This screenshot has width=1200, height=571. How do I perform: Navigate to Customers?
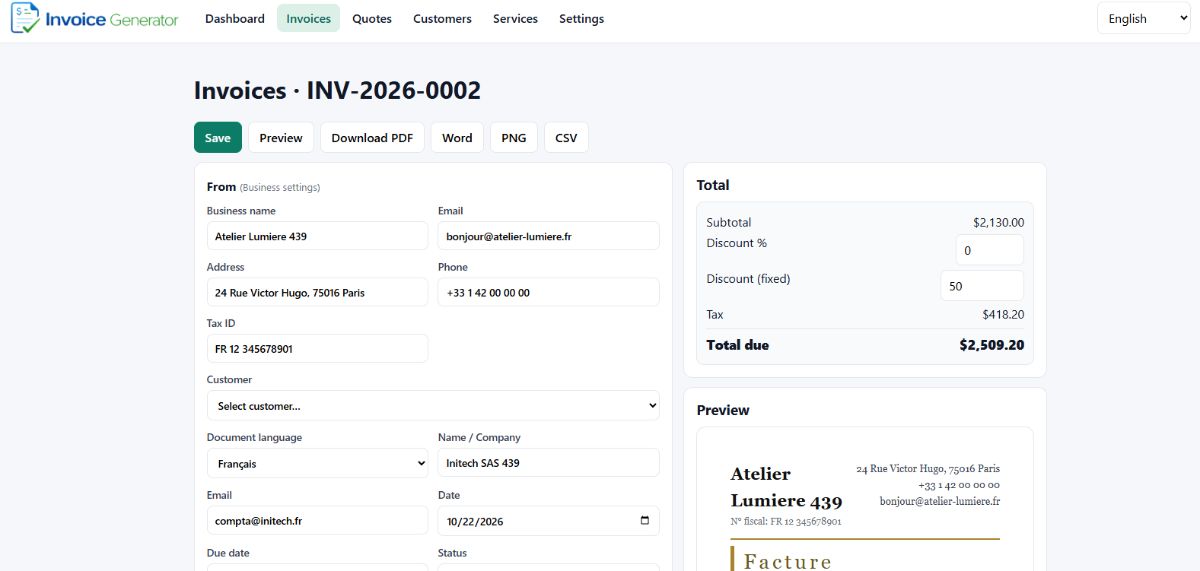[x=442, y=18]
